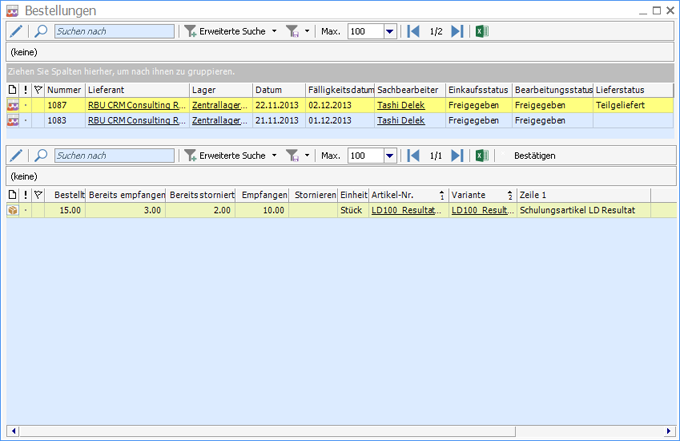Open the dropdown arrow beside lower 'Erweiterte Suche'
Viewport: 680px width, 441px height.
tap(274, 155)
